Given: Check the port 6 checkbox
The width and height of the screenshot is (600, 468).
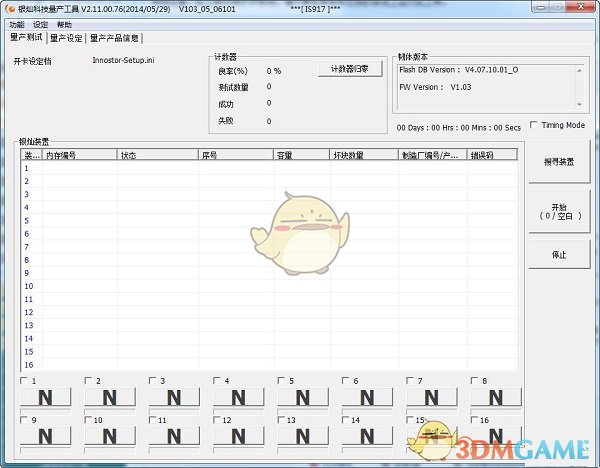Looking at the screenshot, I should click(x=346, y=380).
